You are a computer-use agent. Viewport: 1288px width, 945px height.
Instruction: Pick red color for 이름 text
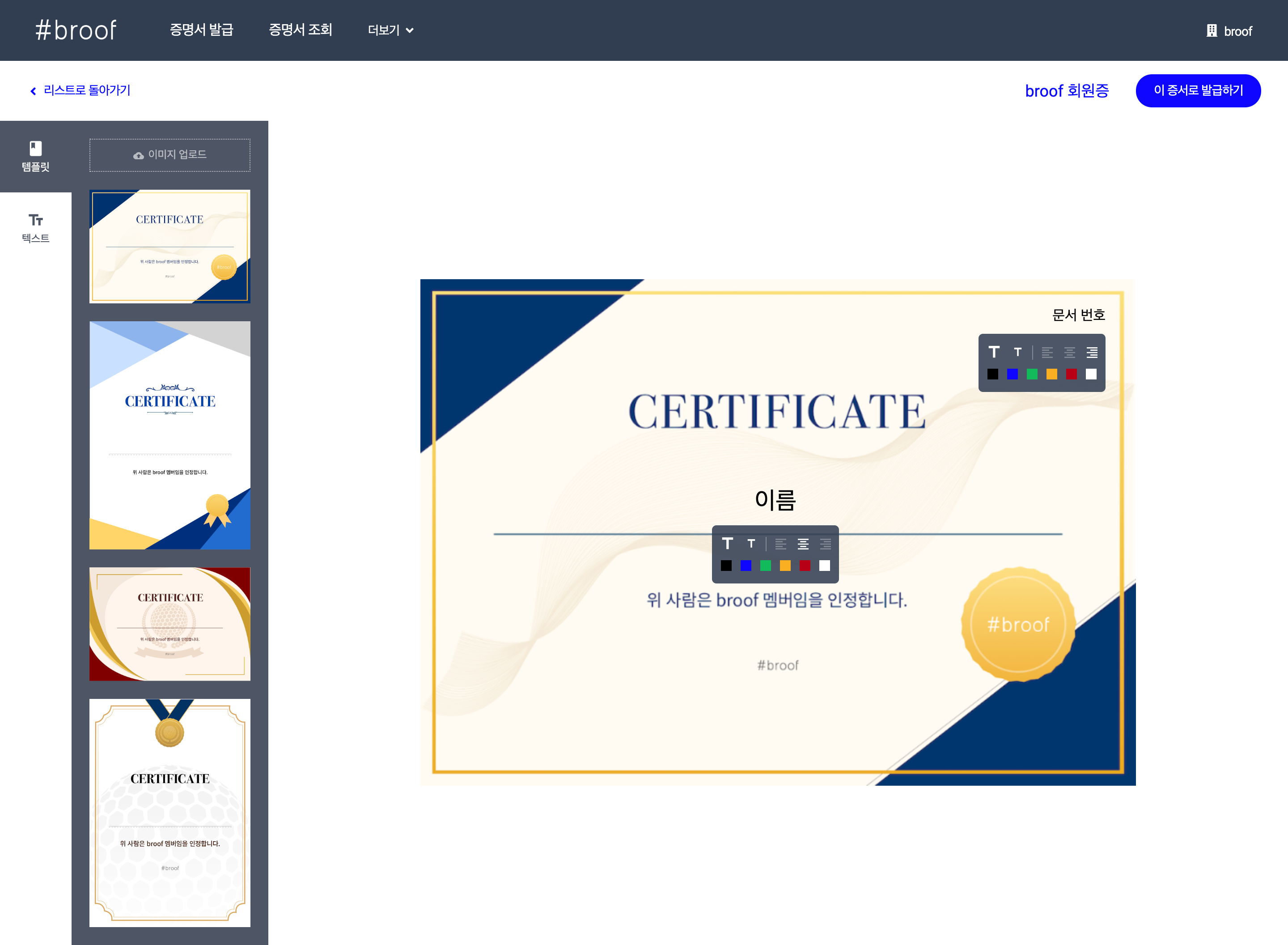click(x=805, y=566)
